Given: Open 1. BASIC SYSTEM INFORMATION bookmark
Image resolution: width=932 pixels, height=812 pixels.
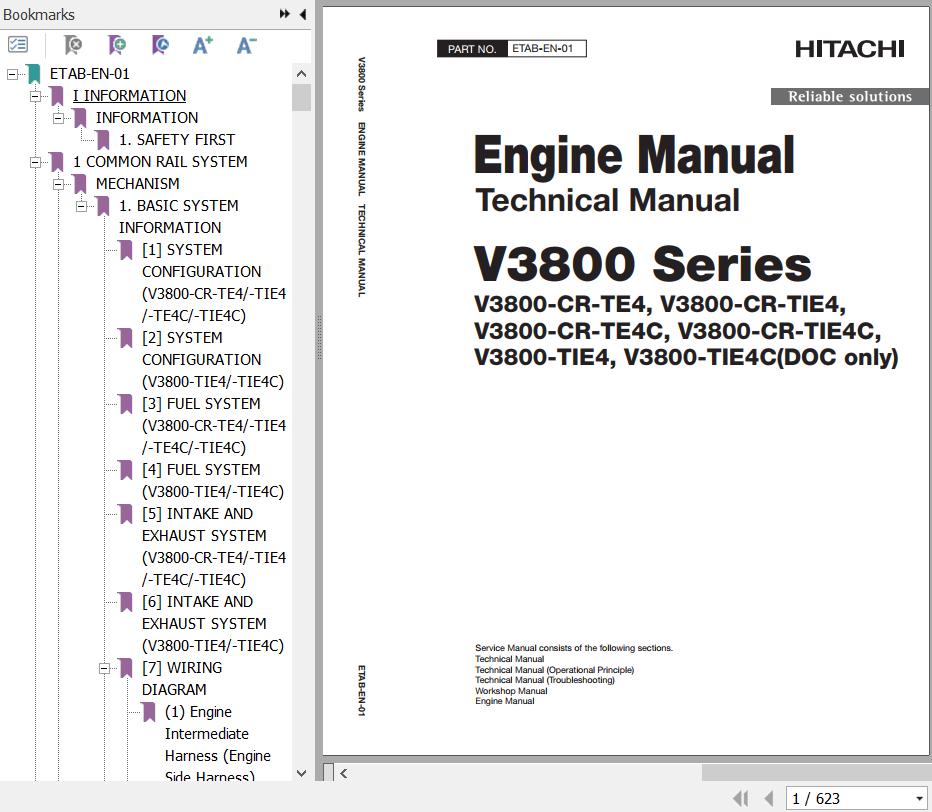Looking at the screenshot, I should point(178,216).
